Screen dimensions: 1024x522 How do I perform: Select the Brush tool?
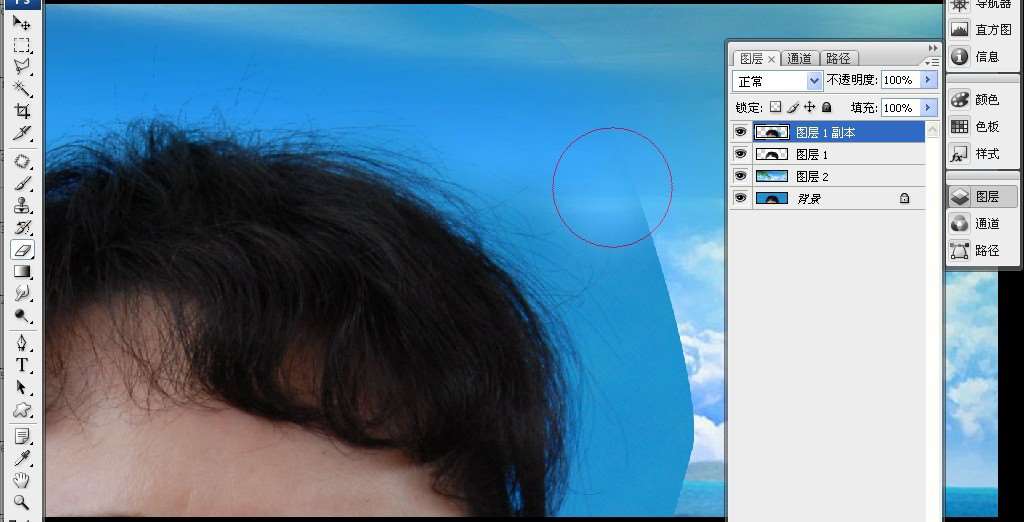coord(22,184)
